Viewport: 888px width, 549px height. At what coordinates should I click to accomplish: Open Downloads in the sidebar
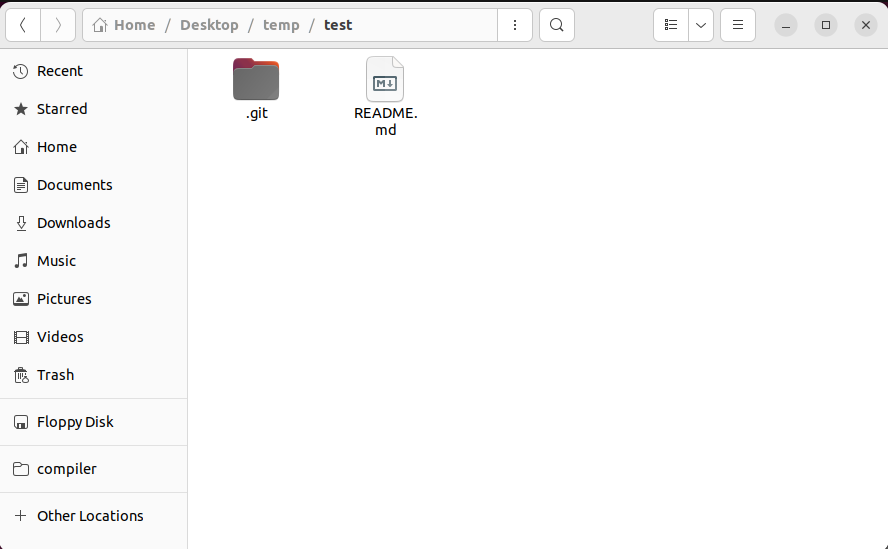click(93, 223)
